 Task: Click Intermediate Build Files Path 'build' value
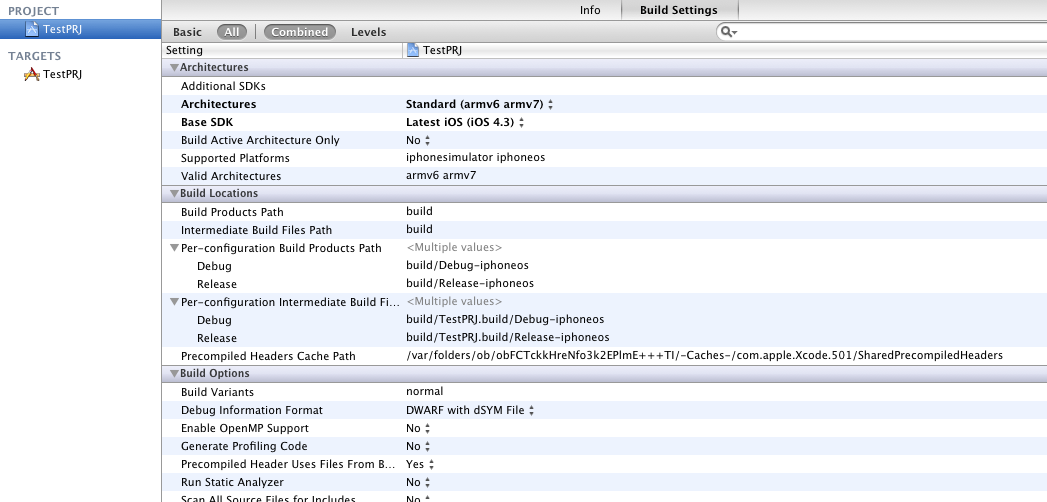pyautogui.click(x=419, y=229)
